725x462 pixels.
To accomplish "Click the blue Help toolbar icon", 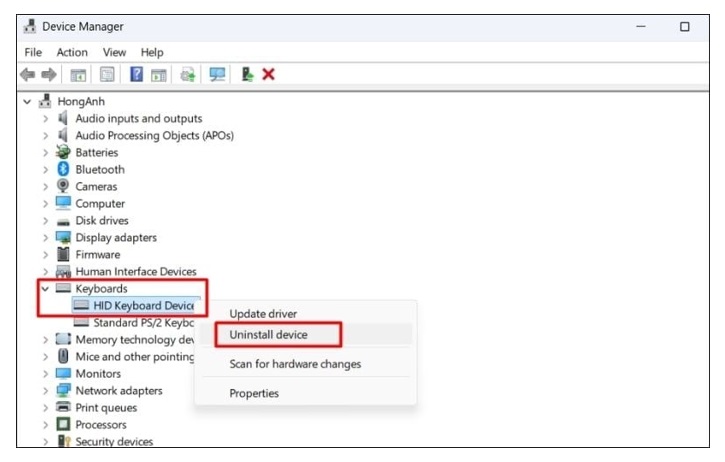I will [136, 75].
